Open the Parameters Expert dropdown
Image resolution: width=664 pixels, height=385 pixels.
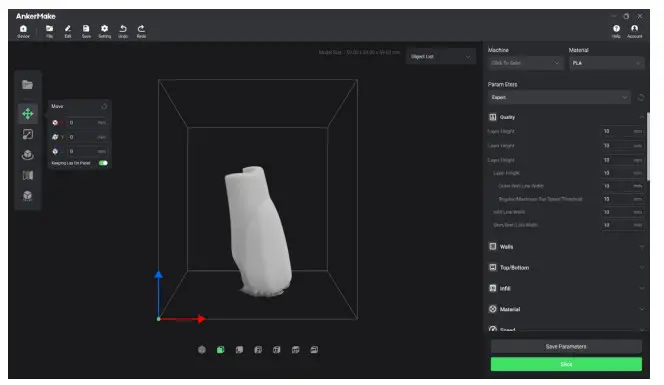click(559, 97)
